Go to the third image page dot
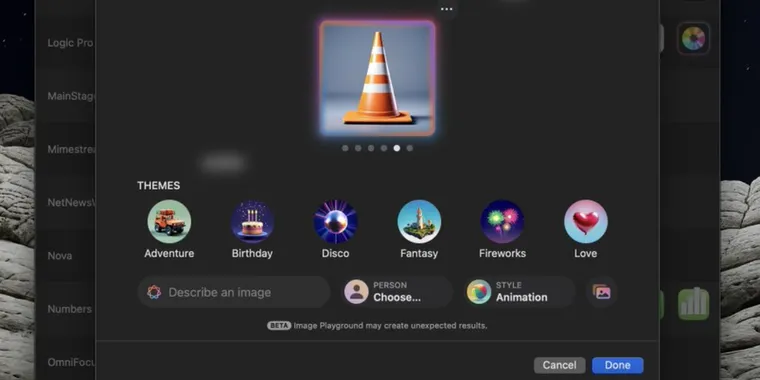The height and width of the screenshot is (380, 760). (371, 148)
